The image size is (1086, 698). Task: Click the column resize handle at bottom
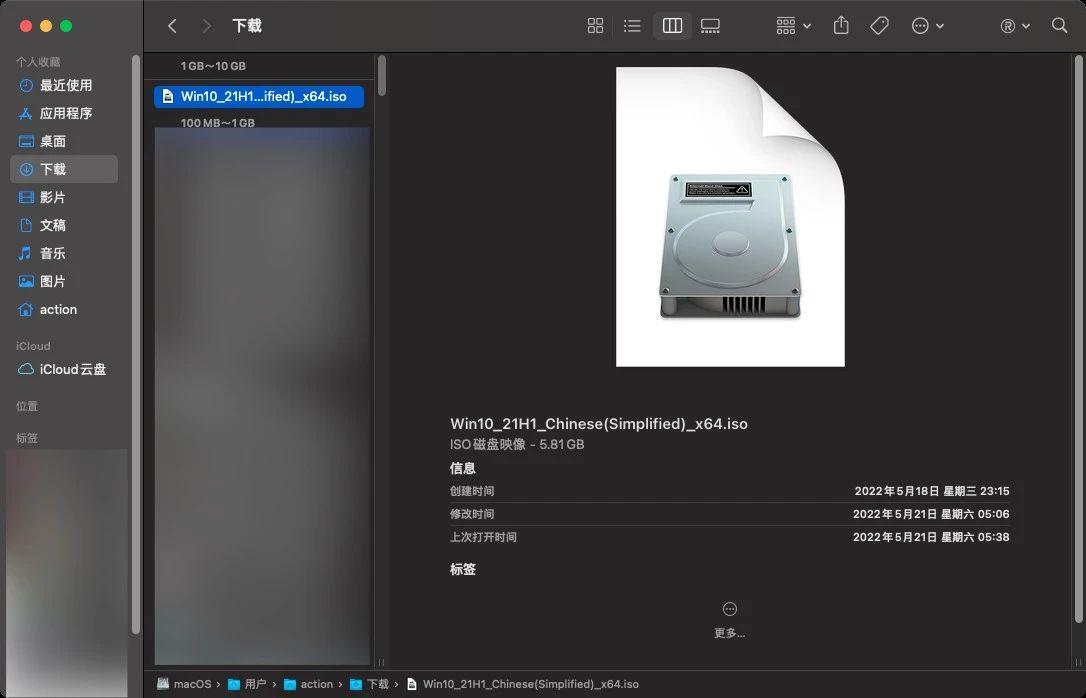[x=381, y=663]
